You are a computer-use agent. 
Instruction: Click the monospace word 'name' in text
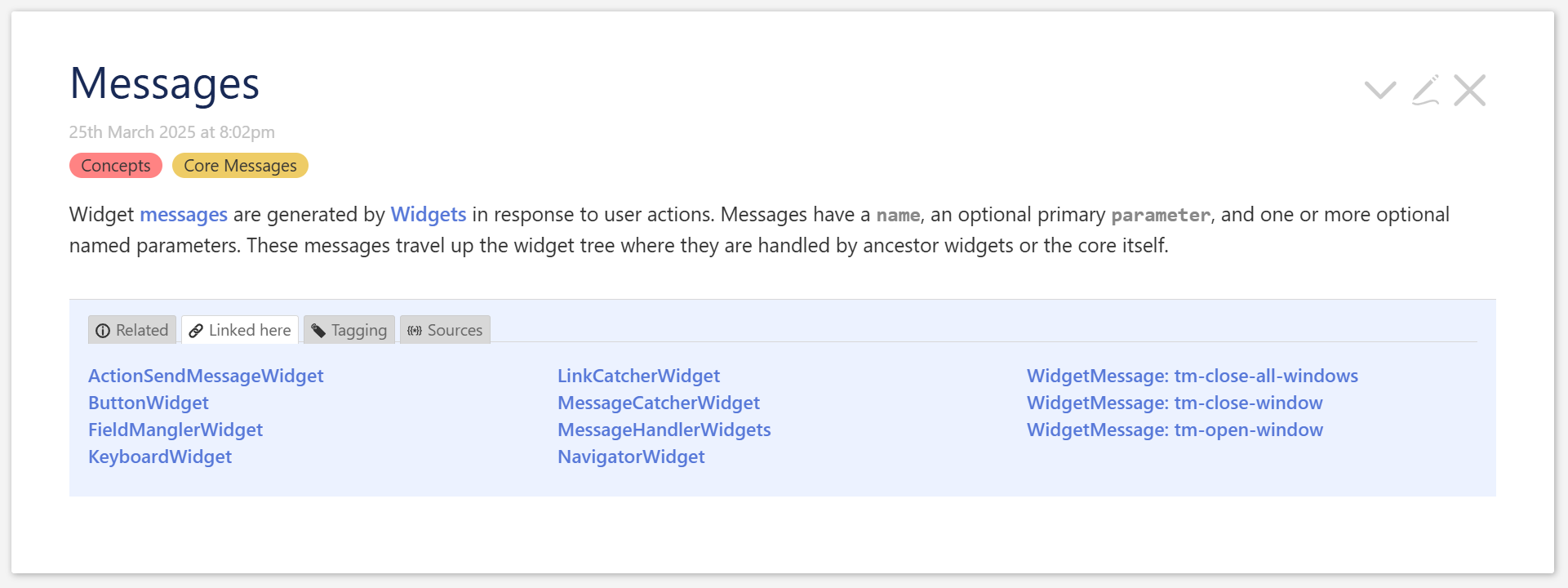(x=898, y=216)
